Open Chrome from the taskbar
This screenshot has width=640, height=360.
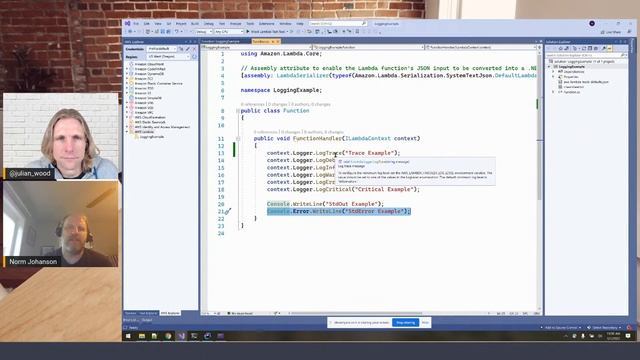168,336
